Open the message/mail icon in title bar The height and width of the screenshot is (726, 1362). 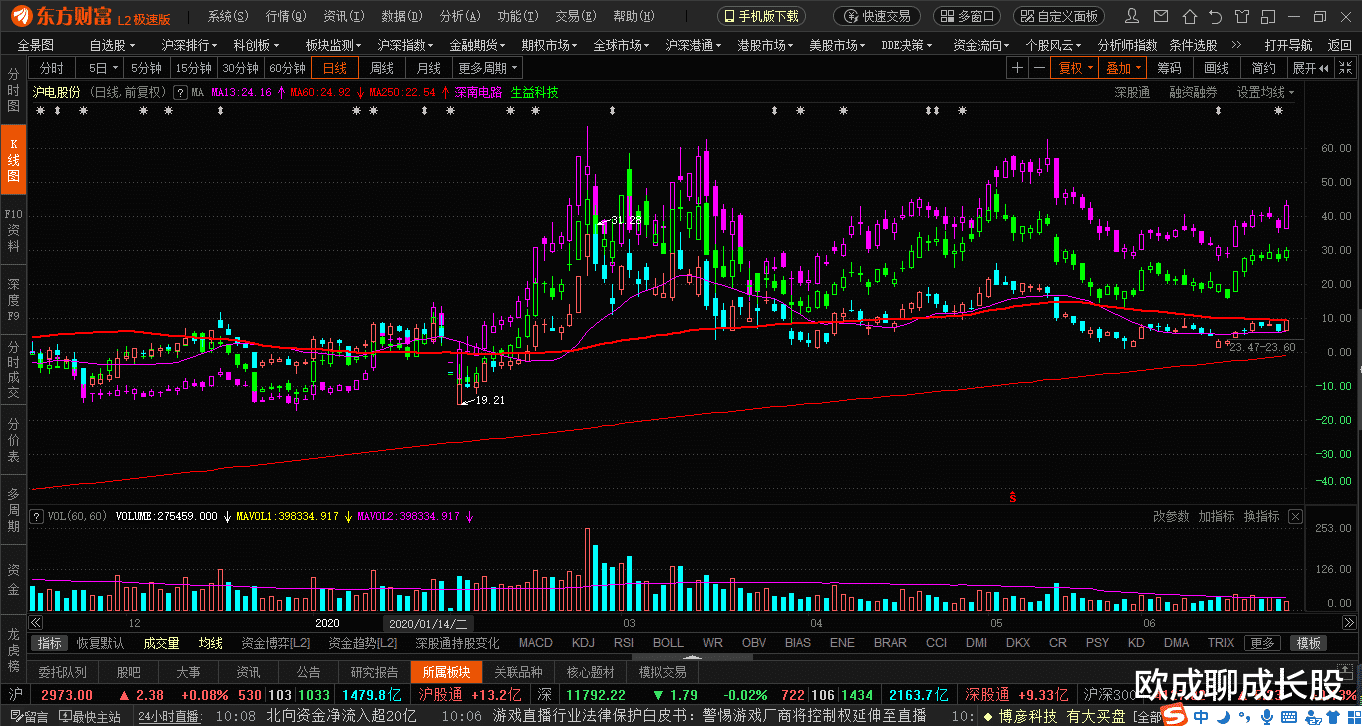(x=1160, y=15)
